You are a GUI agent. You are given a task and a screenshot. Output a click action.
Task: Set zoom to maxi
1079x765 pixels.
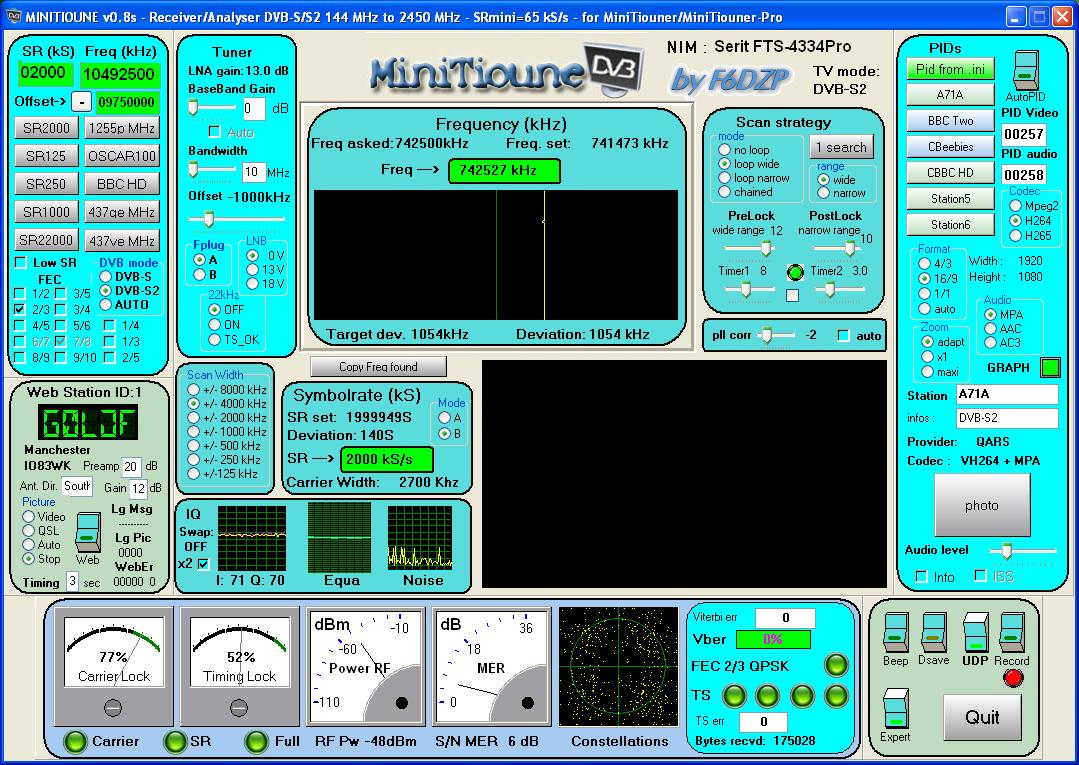(927, 371)
